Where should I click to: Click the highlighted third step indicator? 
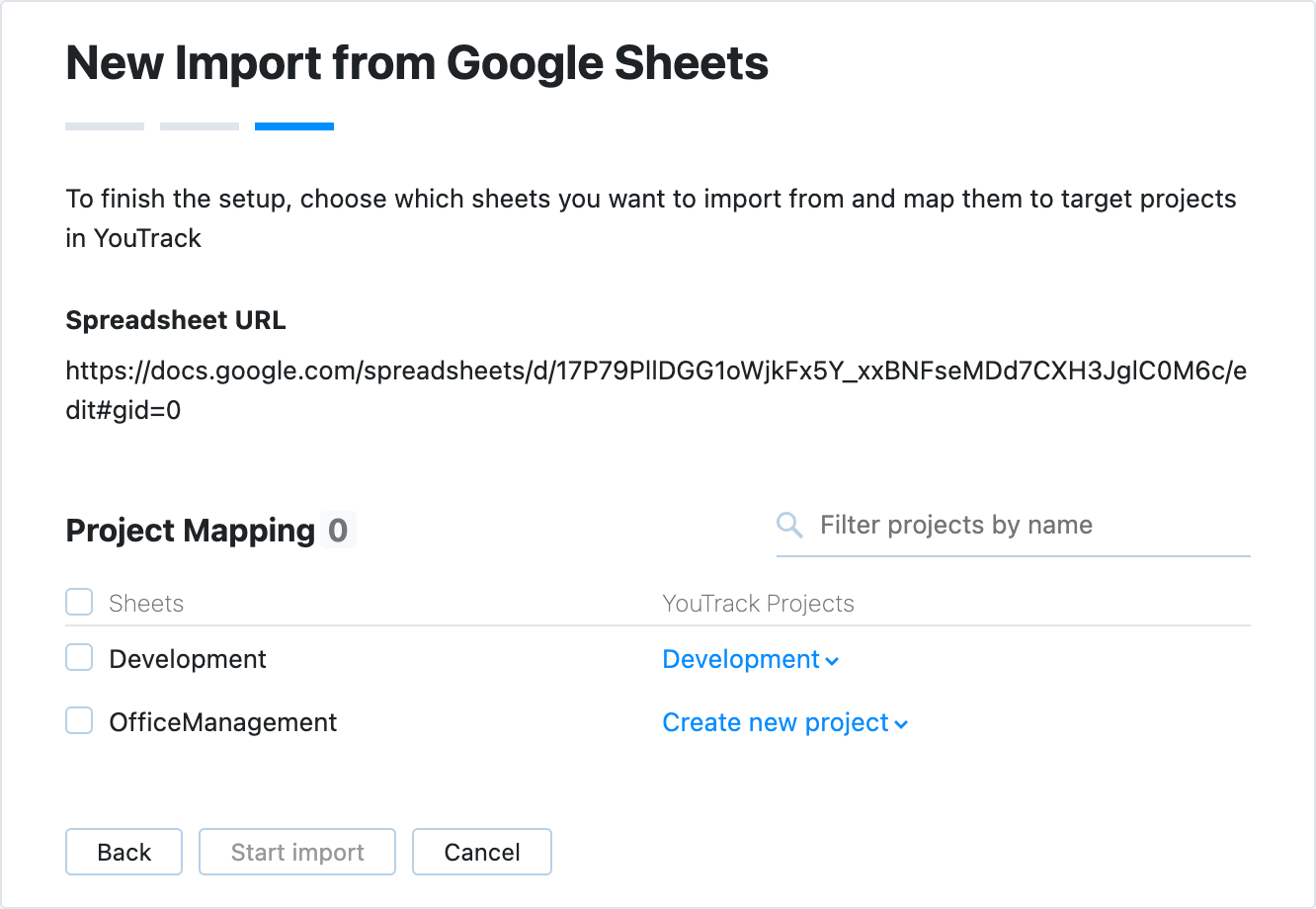click(293, 125)
